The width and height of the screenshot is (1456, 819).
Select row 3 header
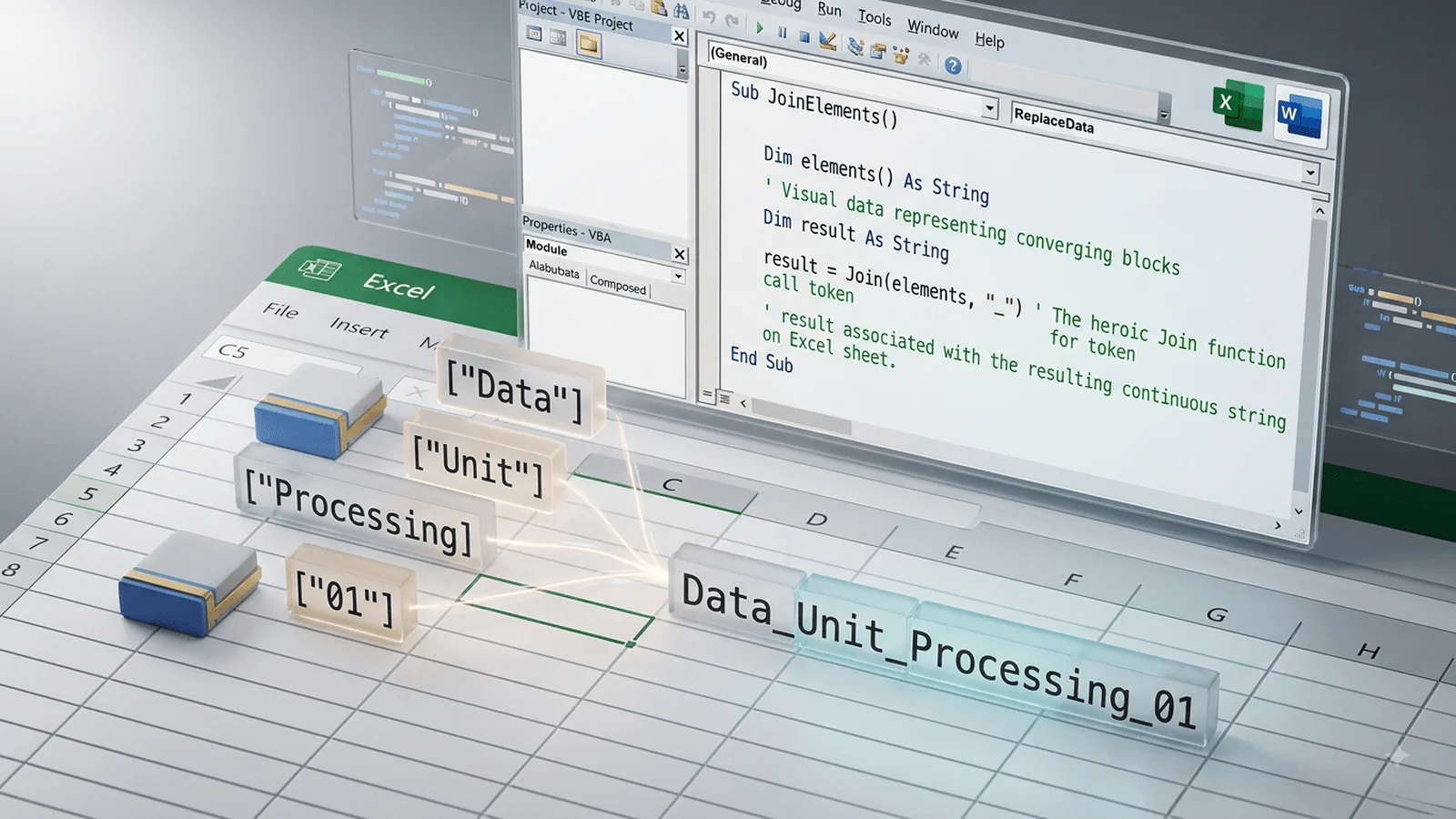click(x=136, y=445)
